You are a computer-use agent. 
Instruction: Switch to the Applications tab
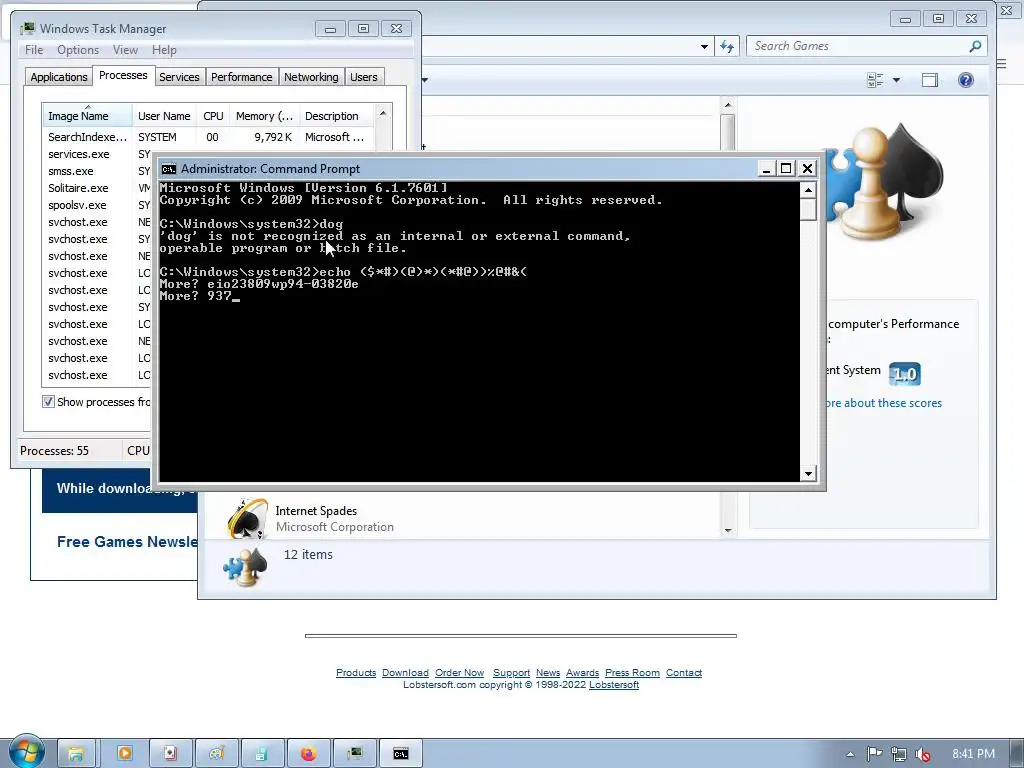click(x=59, y=77)
